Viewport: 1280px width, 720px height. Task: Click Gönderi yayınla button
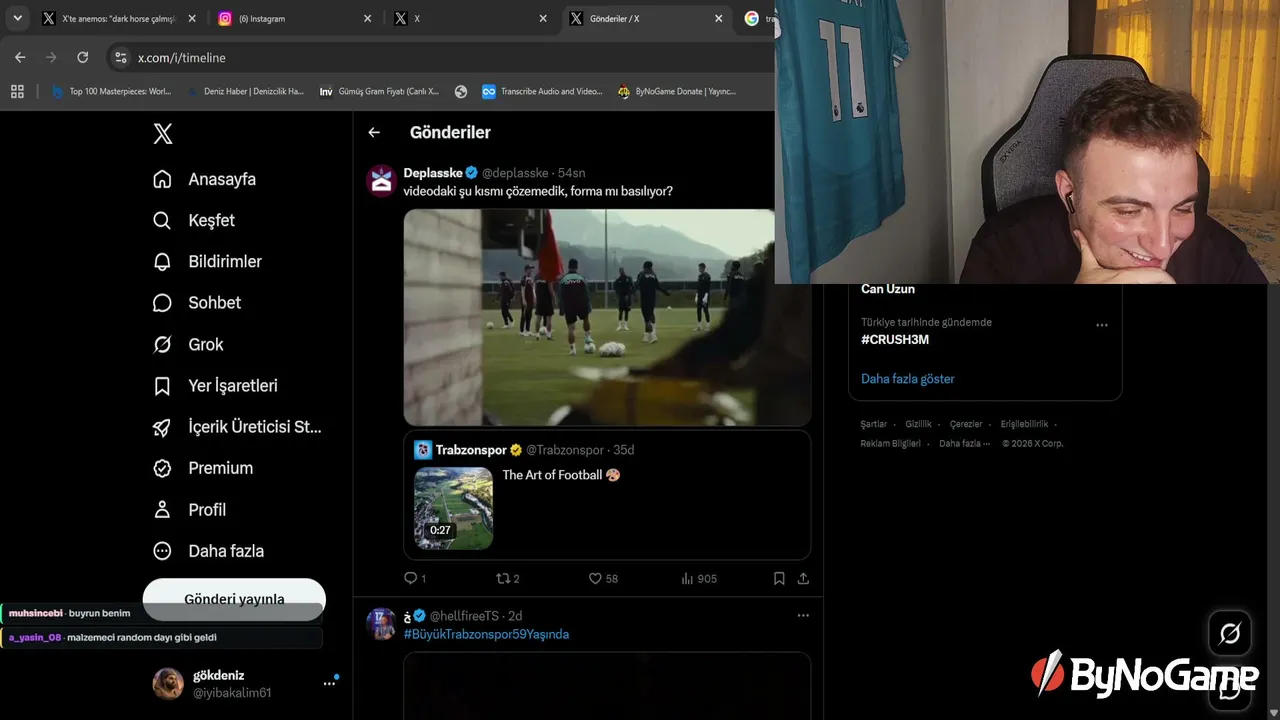coord(234,599)
